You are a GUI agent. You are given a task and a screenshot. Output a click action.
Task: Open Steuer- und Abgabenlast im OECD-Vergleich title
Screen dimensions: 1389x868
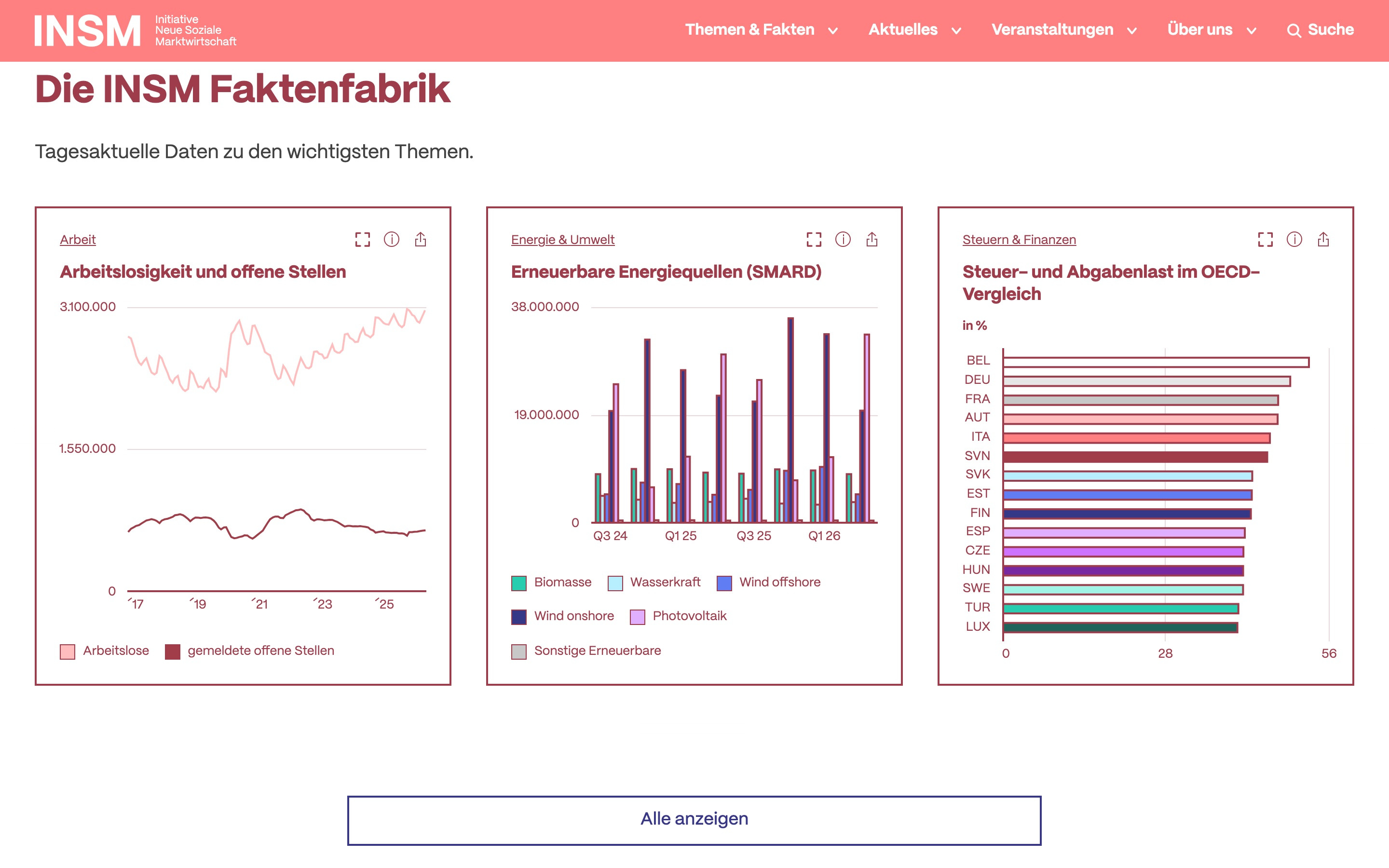(x=1111, y=283)
